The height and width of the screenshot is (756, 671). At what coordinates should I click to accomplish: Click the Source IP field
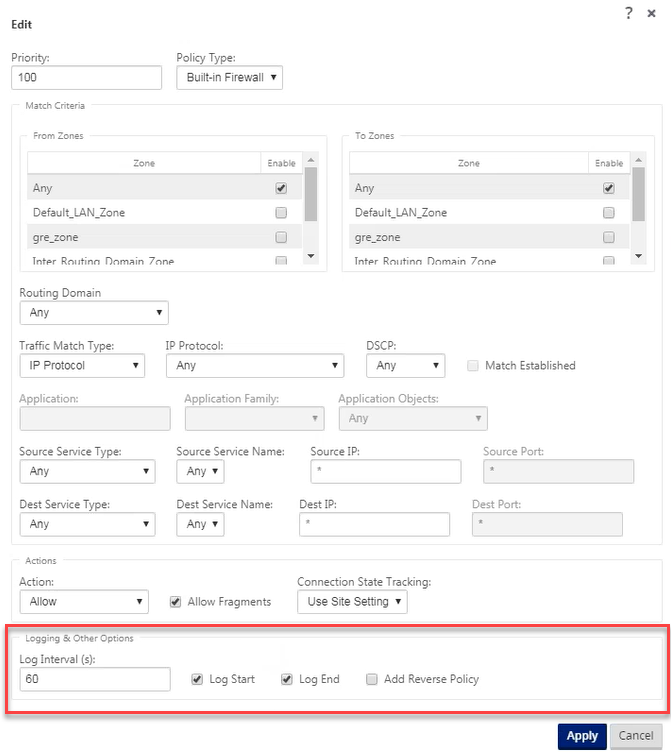386,472
